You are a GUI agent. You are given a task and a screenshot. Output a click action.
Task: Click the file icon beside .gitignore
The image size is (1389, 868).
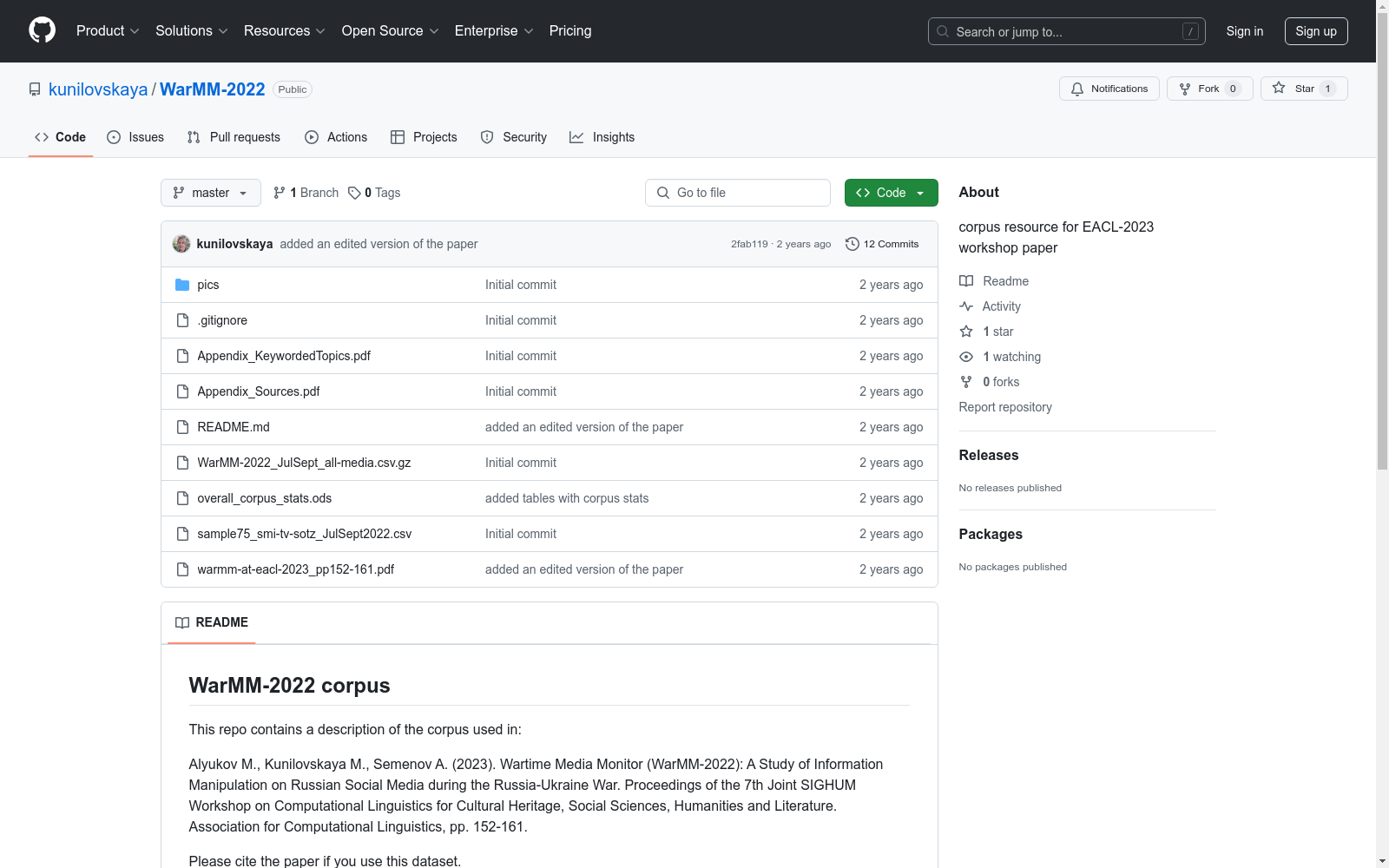182,320
